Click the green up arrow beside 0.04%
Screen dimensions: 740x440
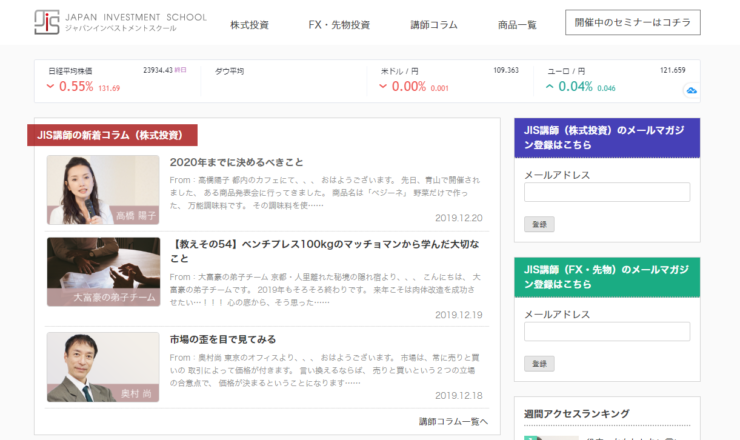pyautogui.click(x=549, y=87)
